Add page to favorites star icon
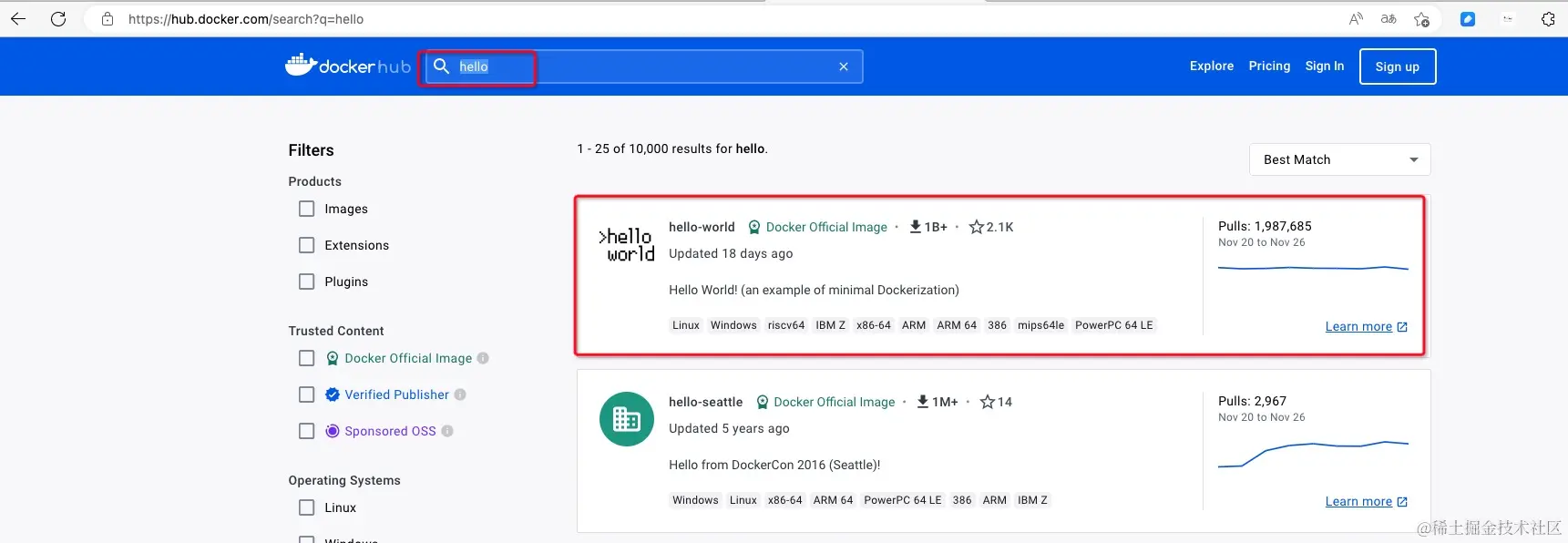 pos(1421,18)
